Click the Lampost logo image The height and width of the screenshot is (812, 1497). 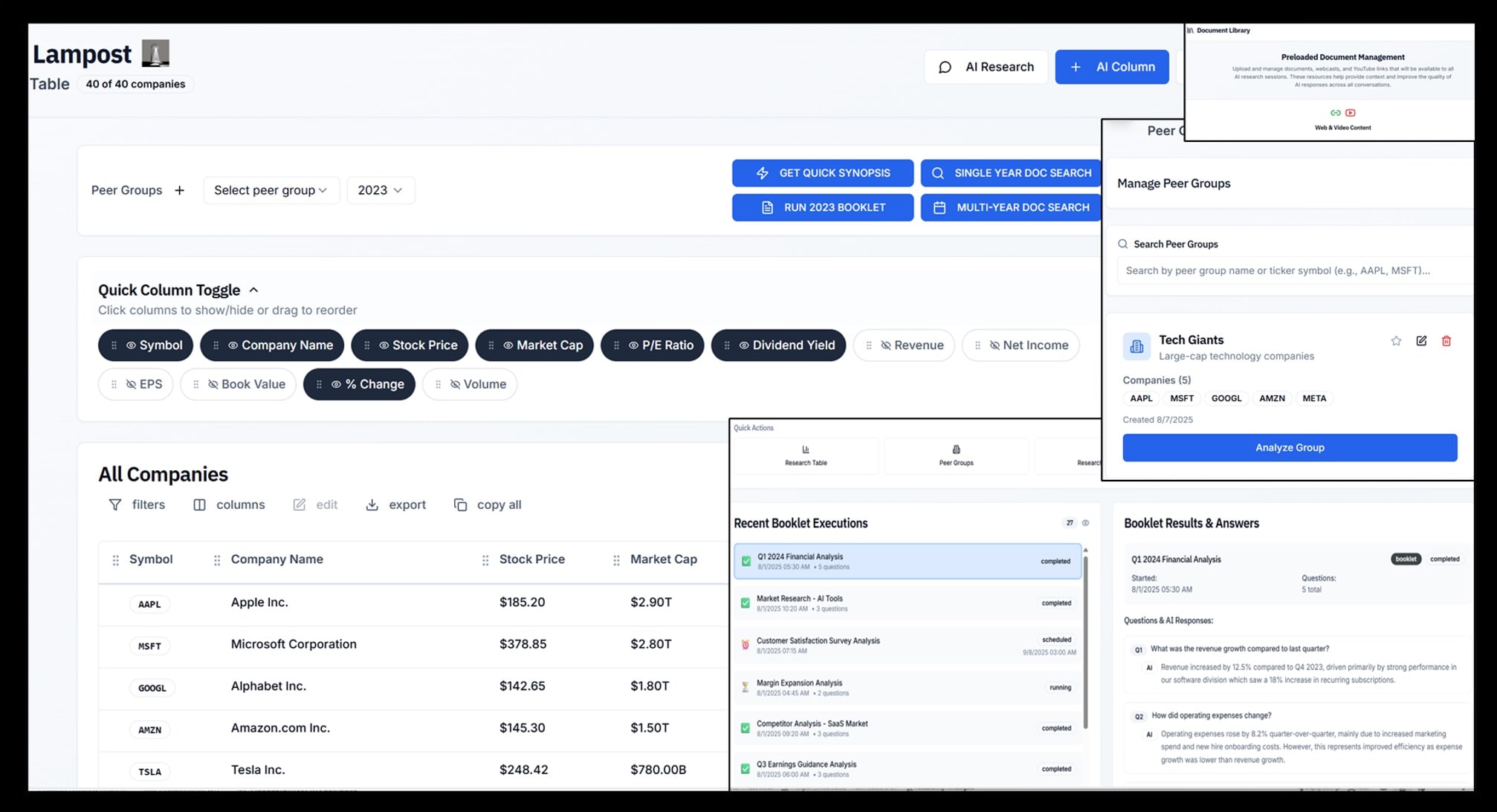(x=155, y=53)
